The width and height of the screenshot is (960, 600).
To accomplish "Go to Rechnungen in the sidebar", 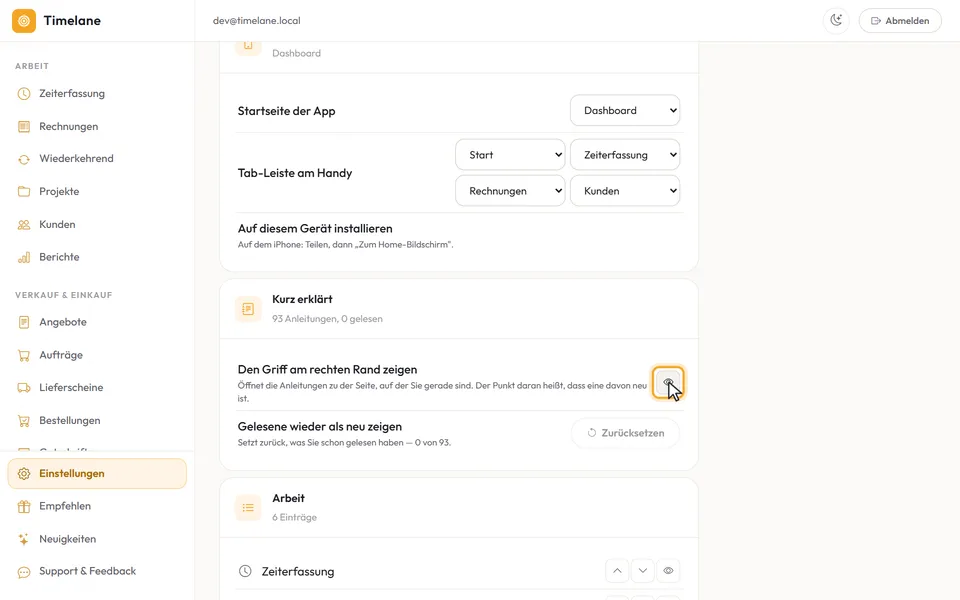I will 97,127.
